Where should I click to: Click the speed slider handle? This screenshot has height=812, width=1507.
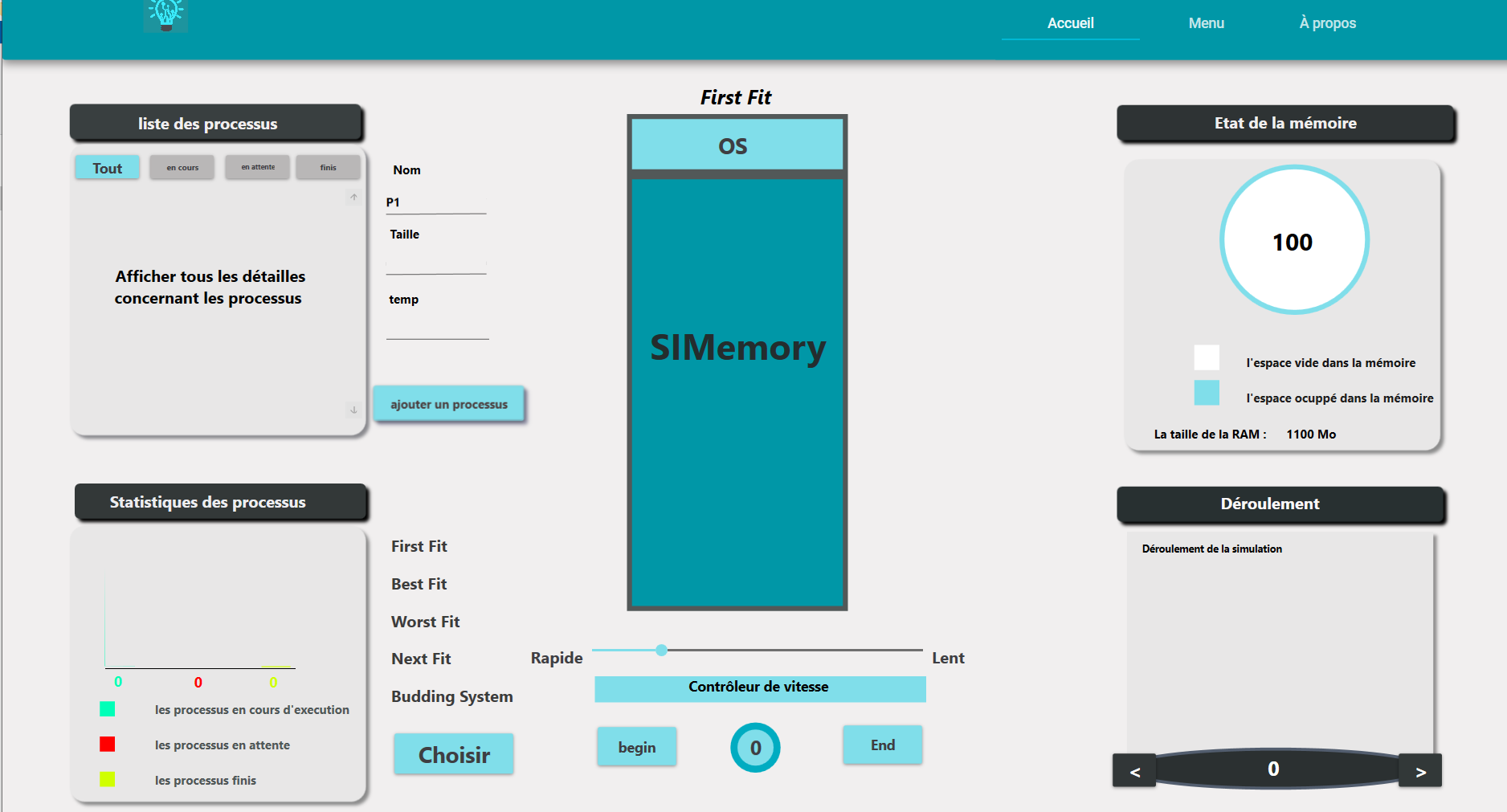click(660, 651)
